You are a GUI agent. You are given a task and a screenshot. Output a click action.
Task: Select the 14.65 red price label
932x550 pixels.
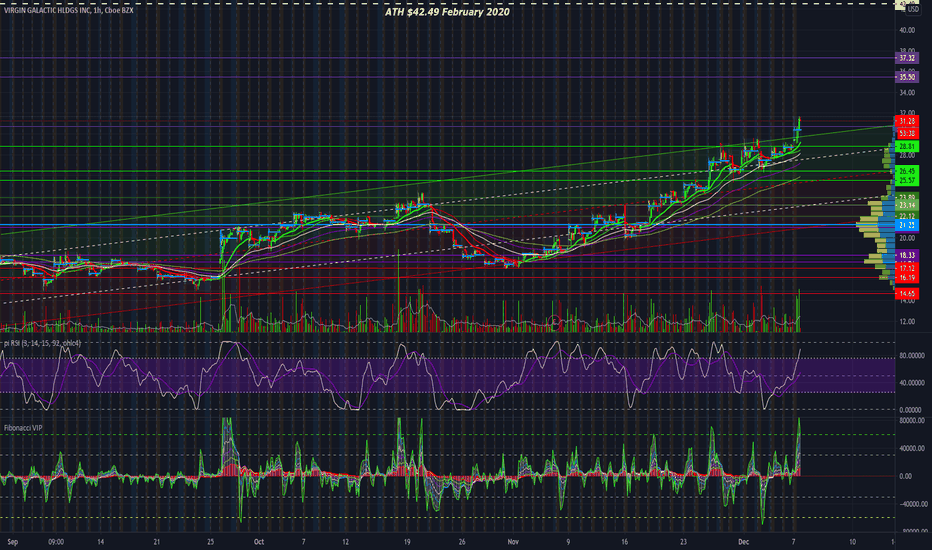pos(907,294)
